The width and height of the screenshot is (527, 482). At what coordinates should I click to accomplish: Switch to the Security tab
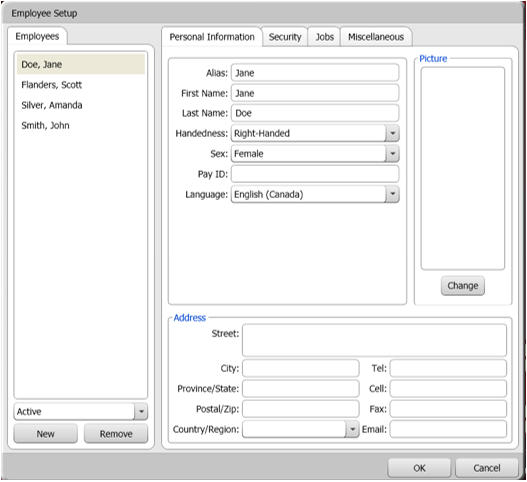[285, 37]
